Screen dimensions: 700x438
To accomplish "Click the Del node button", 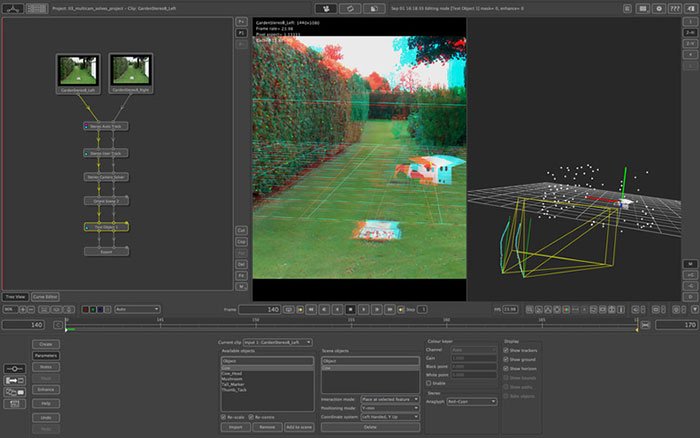I will coord(241,264).
